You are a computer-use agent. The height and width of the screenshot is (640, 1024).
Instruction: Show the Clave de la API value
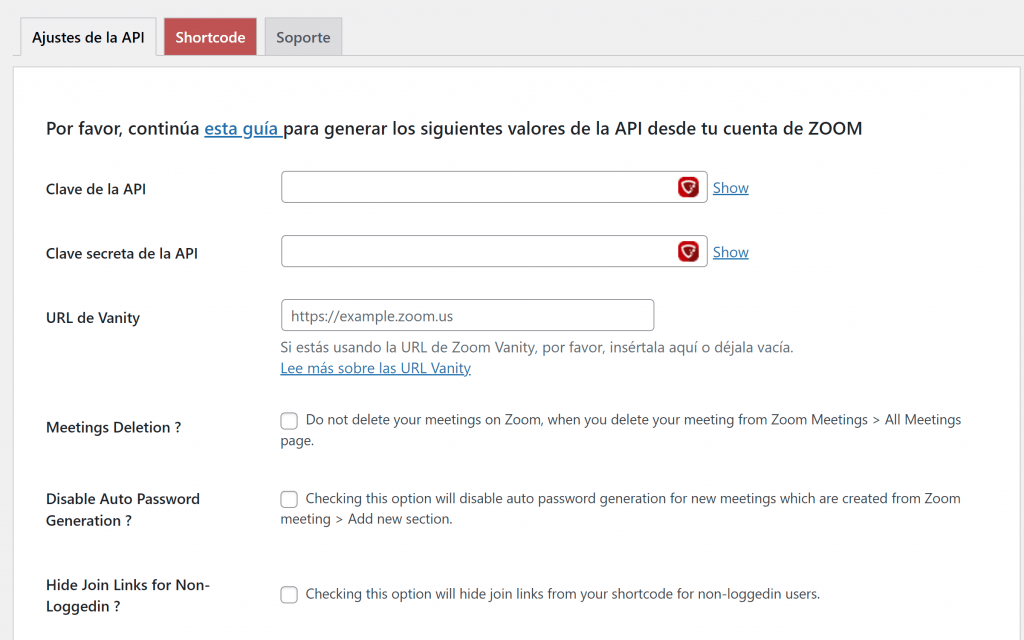click(x=730, y=188)
